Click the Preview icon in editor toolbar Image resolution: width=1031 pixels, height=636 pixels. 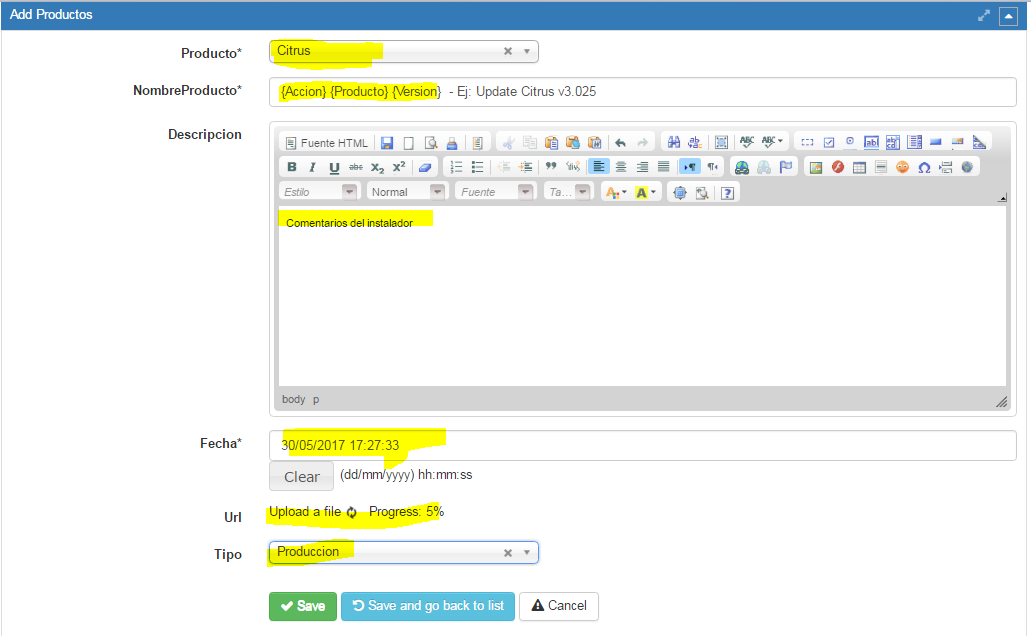coord(431,143)
